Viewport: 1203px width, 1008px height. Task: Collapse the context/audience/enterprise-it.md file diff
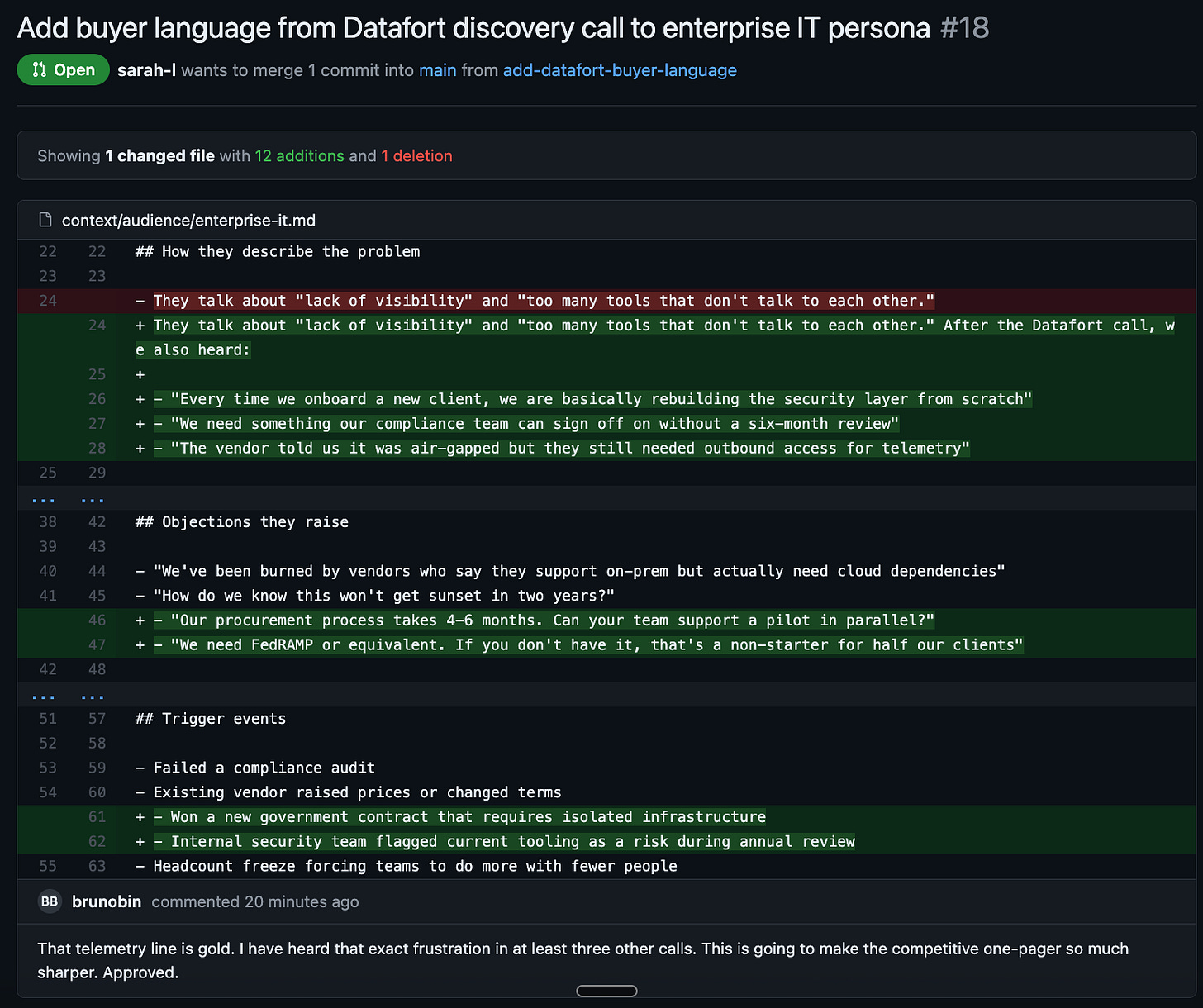[188, 220]
